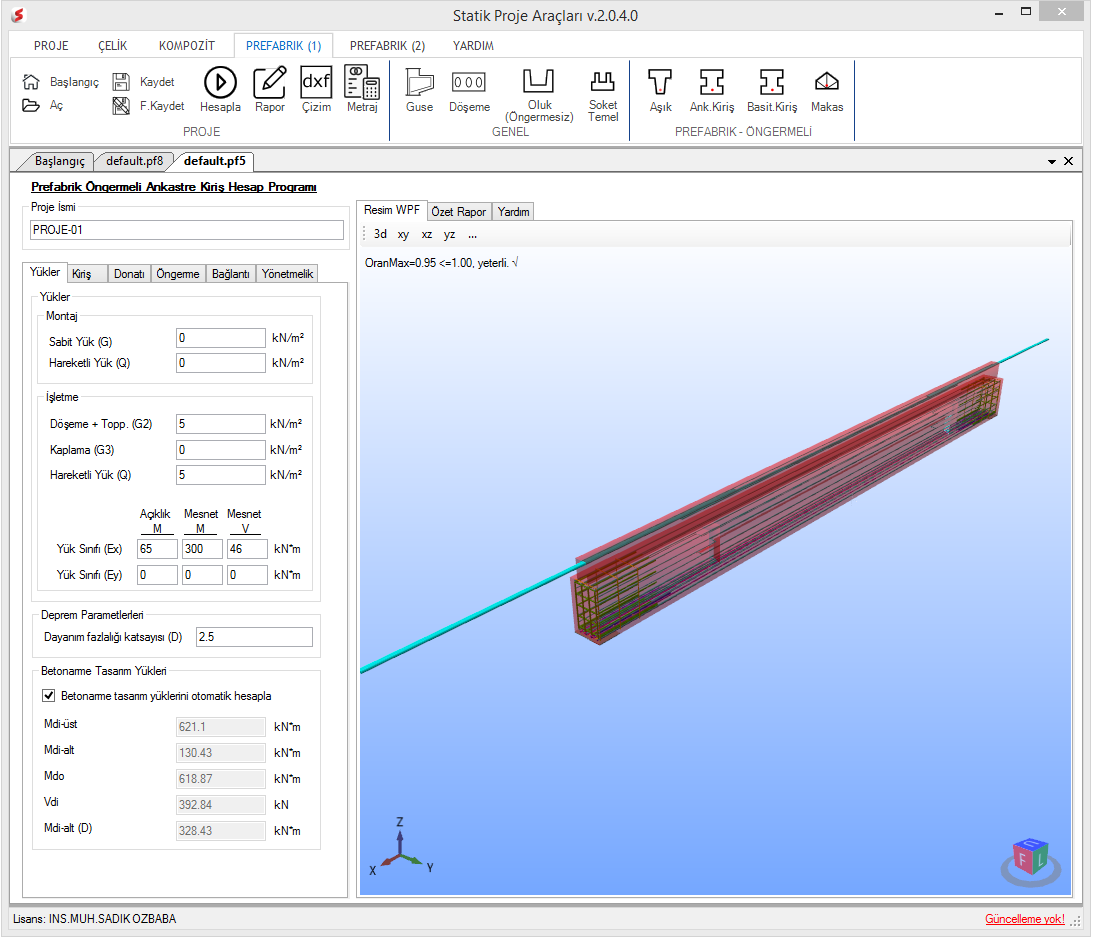Set view to xz plane

click(427, 234)
